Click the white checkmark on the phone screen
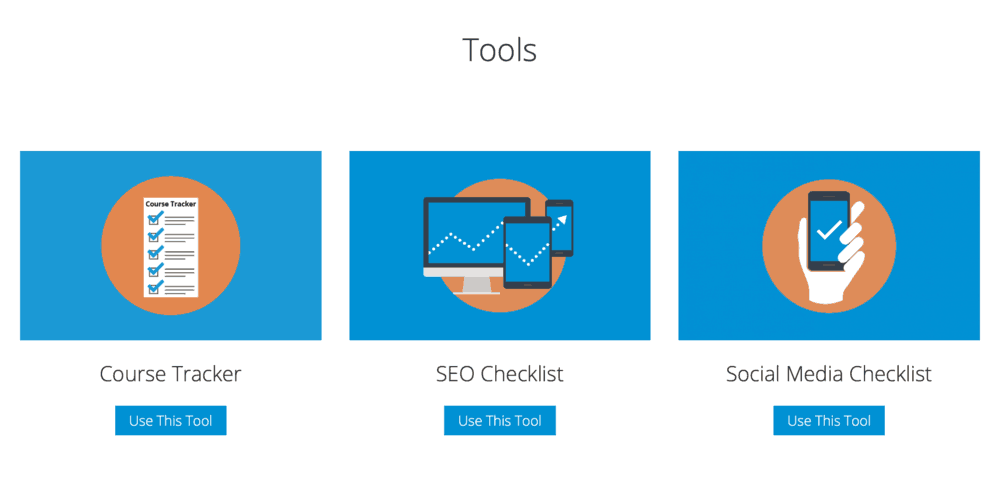The width and height of the screenshot is (1000, 479). (828, 230)
